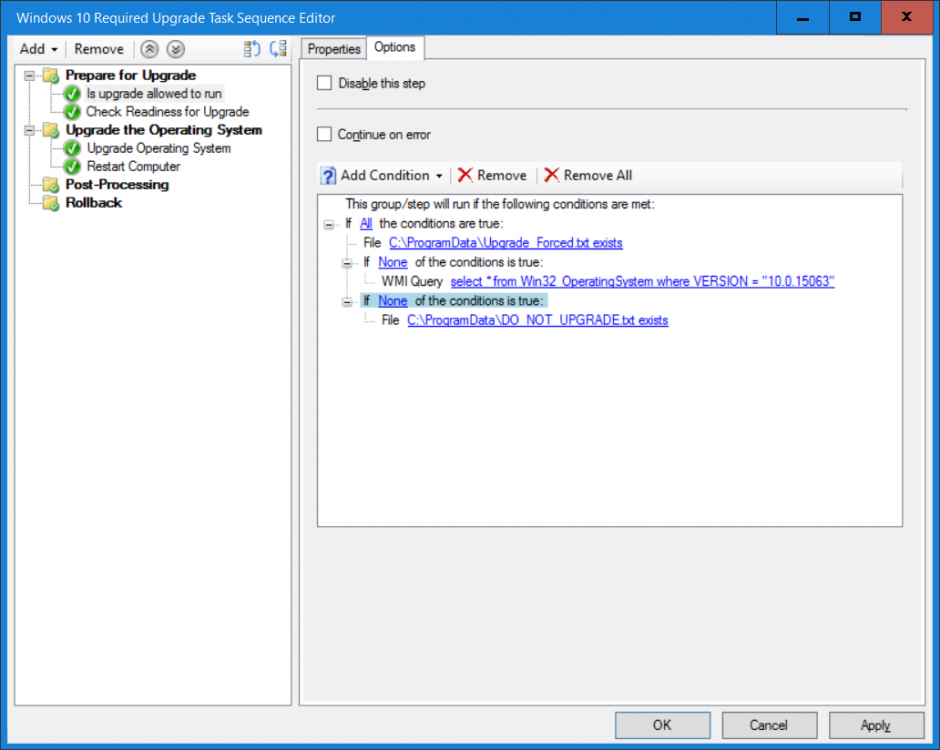
Task: Collapse the Upgrade the Operating System group
Action: pyautogui.click(x=29, y=130)
